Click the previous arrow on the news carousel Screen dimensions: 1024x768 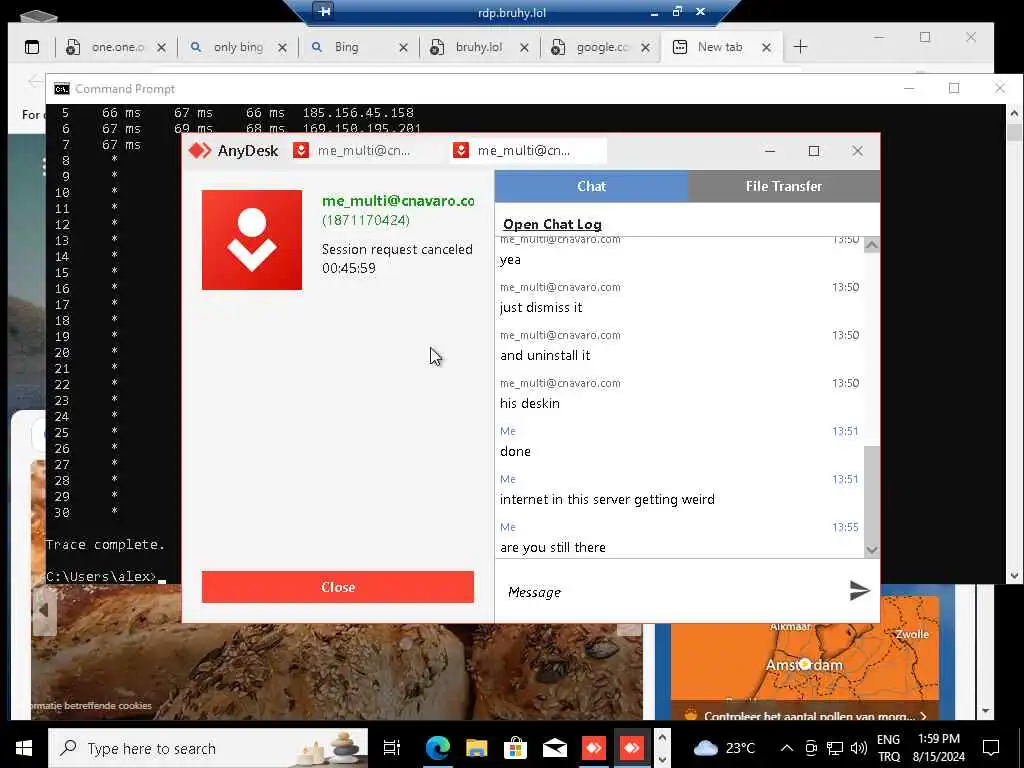click(44, 610)
